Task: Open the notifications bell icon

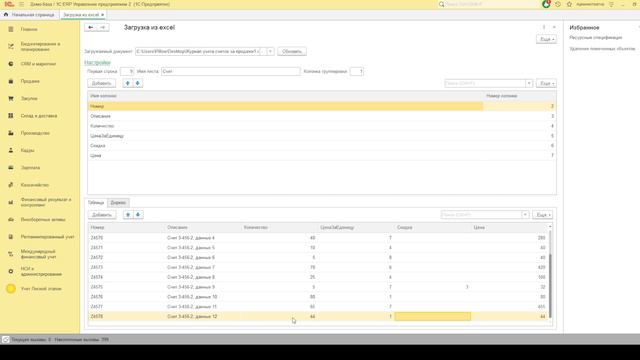Action: pos(546,4)
